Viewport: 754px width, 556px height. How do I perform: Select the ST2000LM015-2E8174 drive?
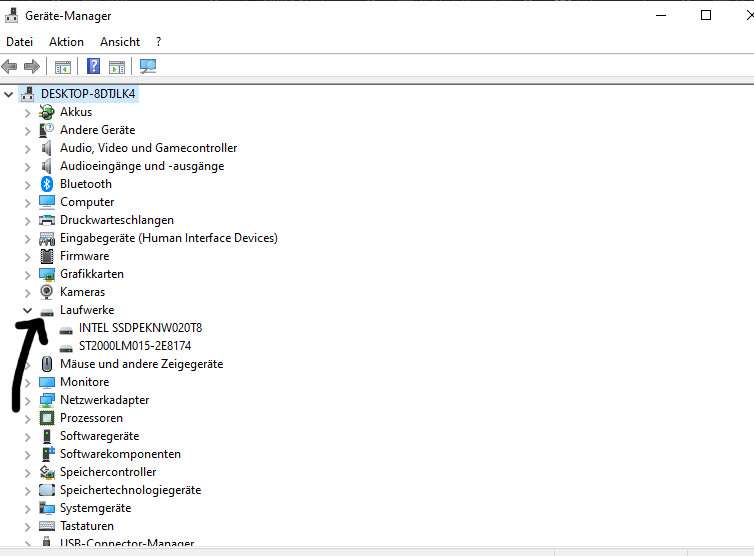coord(134,346)
